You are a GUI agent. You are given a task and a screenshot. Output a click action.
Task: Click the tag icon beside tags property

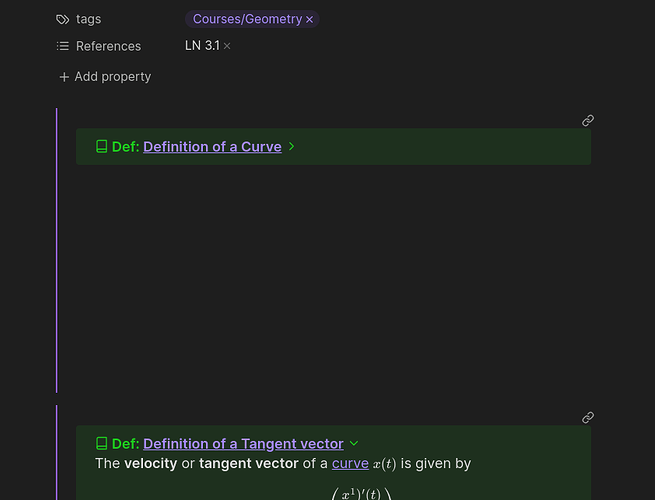63,19
